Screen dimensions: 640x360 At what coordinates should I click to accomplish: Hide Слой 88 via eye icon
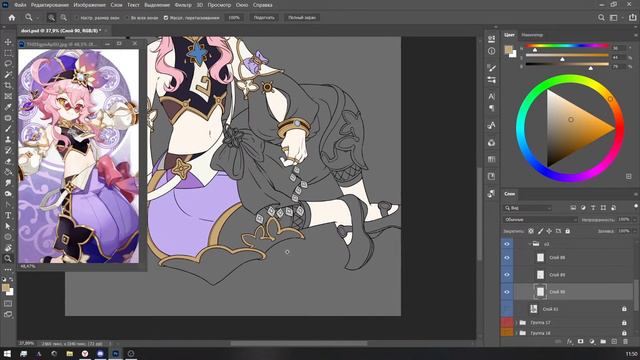507,258
